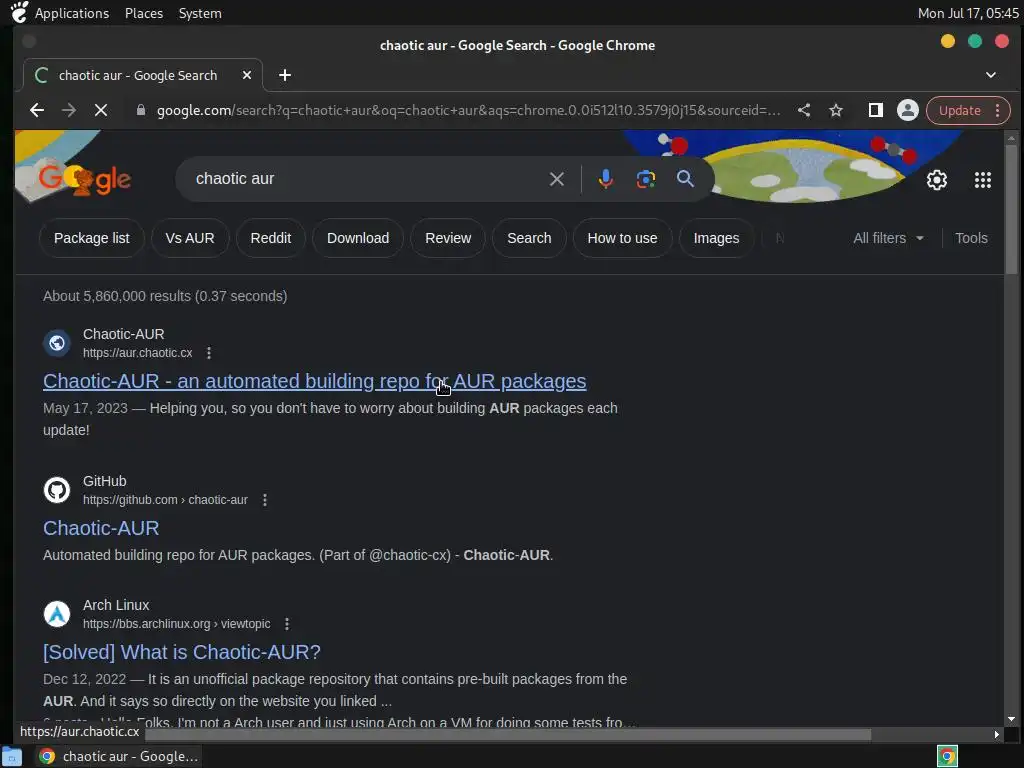This screenshot has width=1024, height=768.
Task: Open the System menu
Action: point(200,13)
